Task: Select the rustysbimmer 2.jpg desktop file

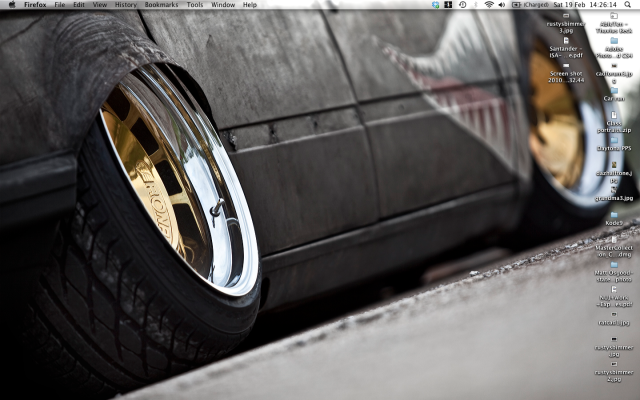Action: [614, 372]
